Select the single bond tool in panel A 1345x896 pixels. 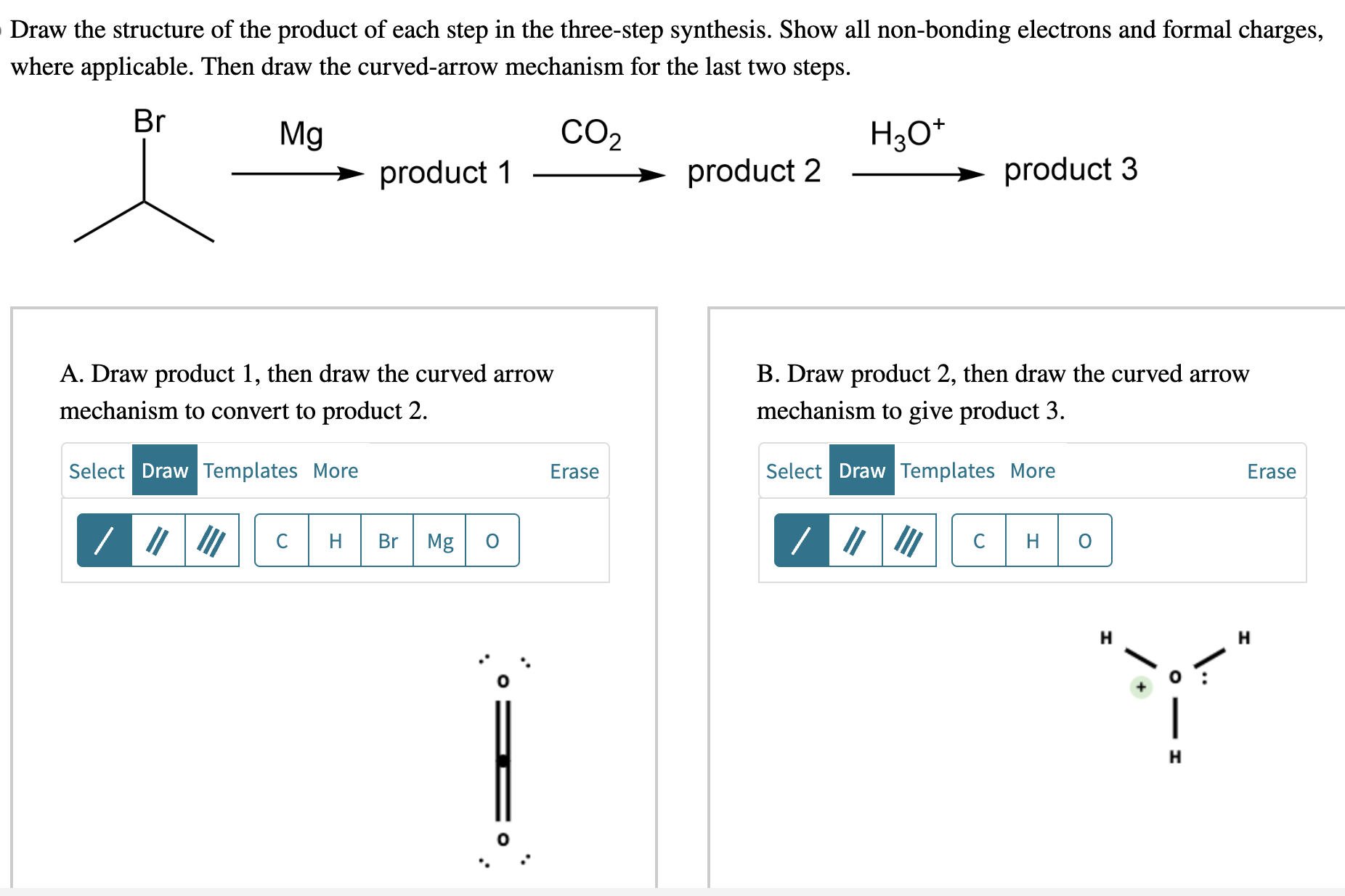pyautogui.click(x=105, y=540)
